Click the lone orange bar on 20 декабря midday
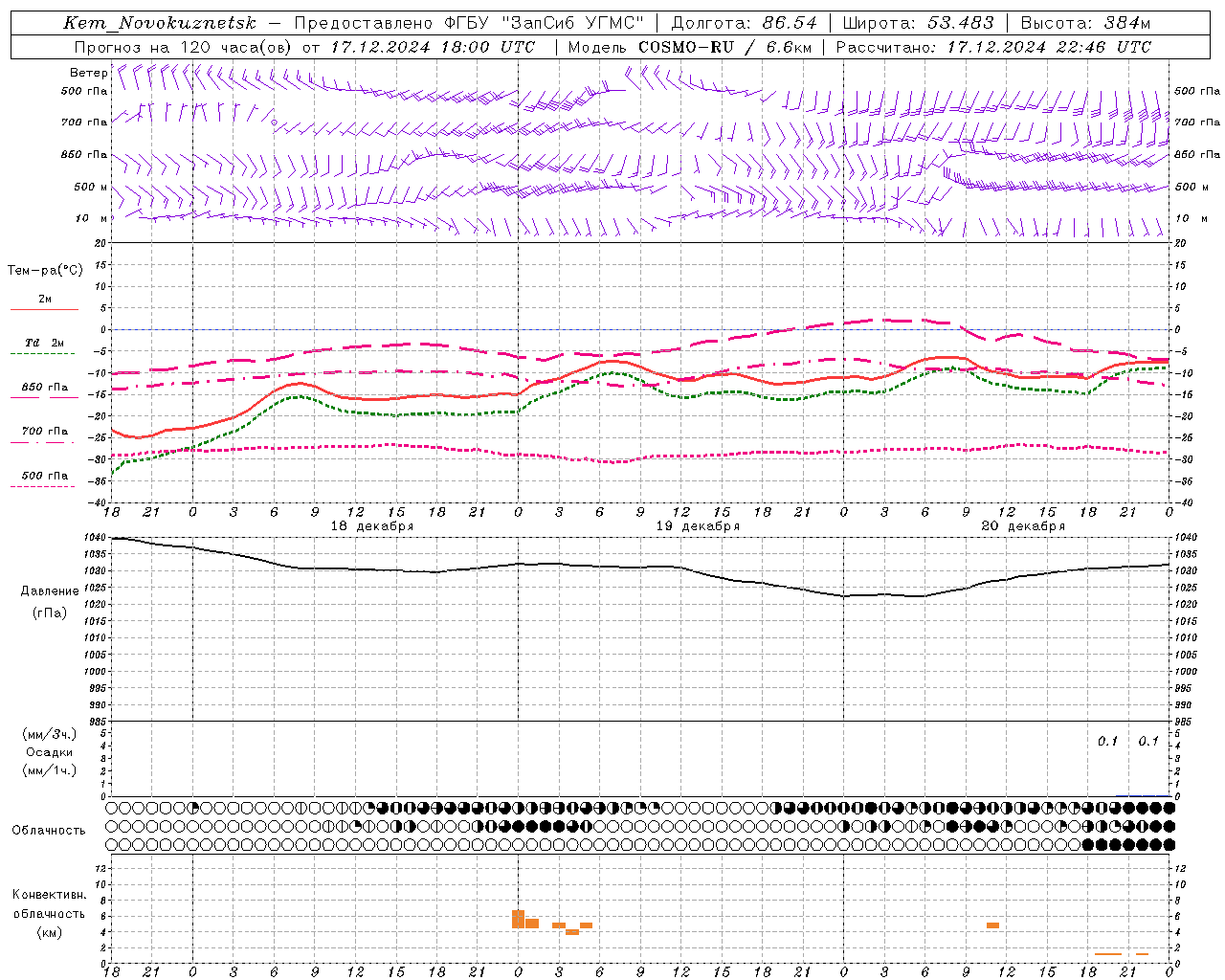1225x980 pixels. pyautogui.click(x=993, y=925)
